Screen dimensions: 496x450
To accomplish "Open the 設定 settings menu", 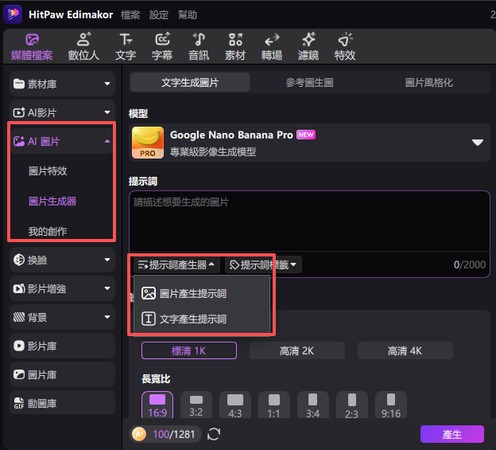I will tap(159, 15).
